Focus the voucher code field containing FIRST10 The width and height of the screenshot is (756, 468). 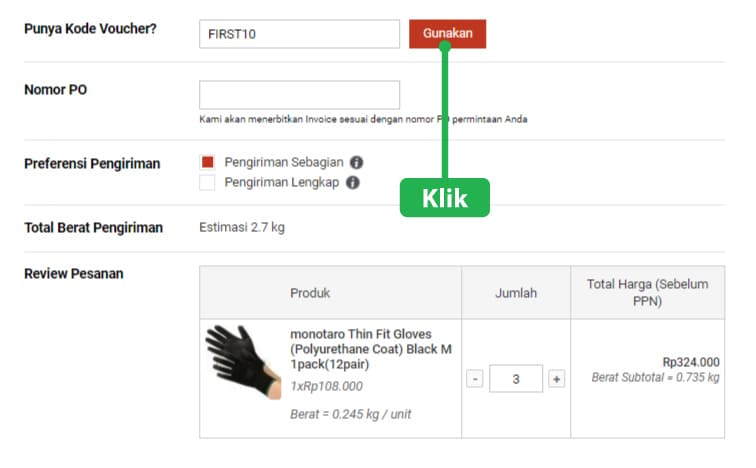point(299,34)
